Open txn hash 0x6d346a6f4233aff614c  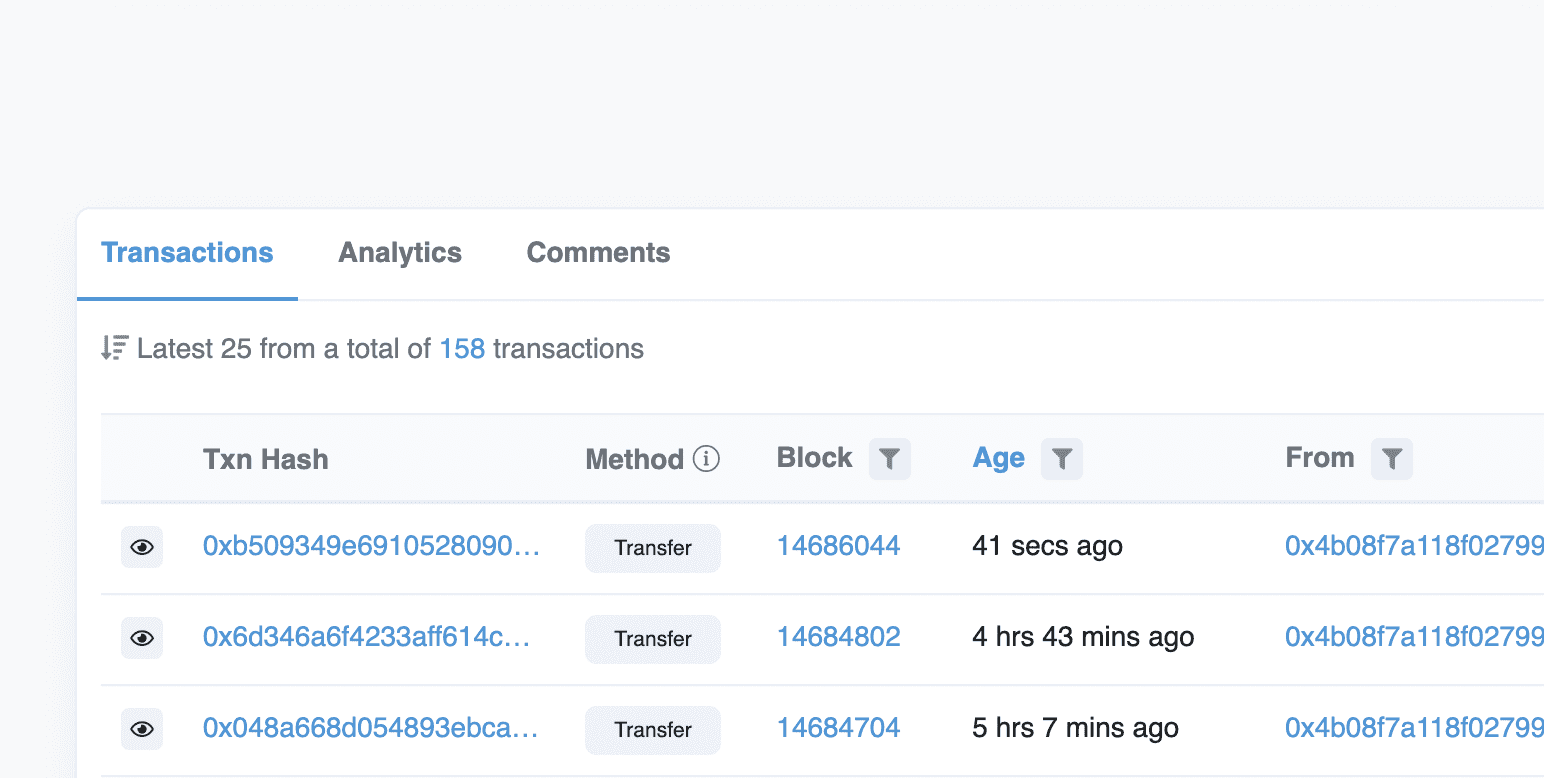pos(366,637)
